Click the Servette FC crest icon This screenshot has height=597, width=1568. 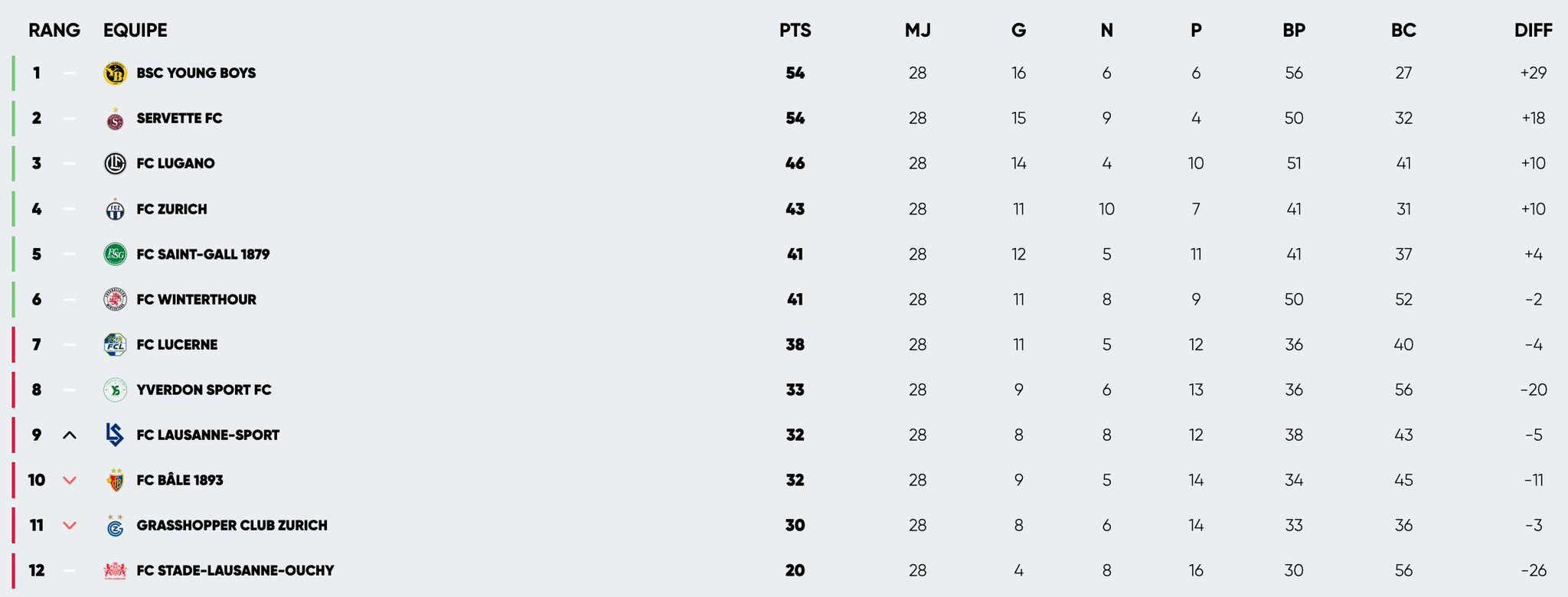pos(115,119)
